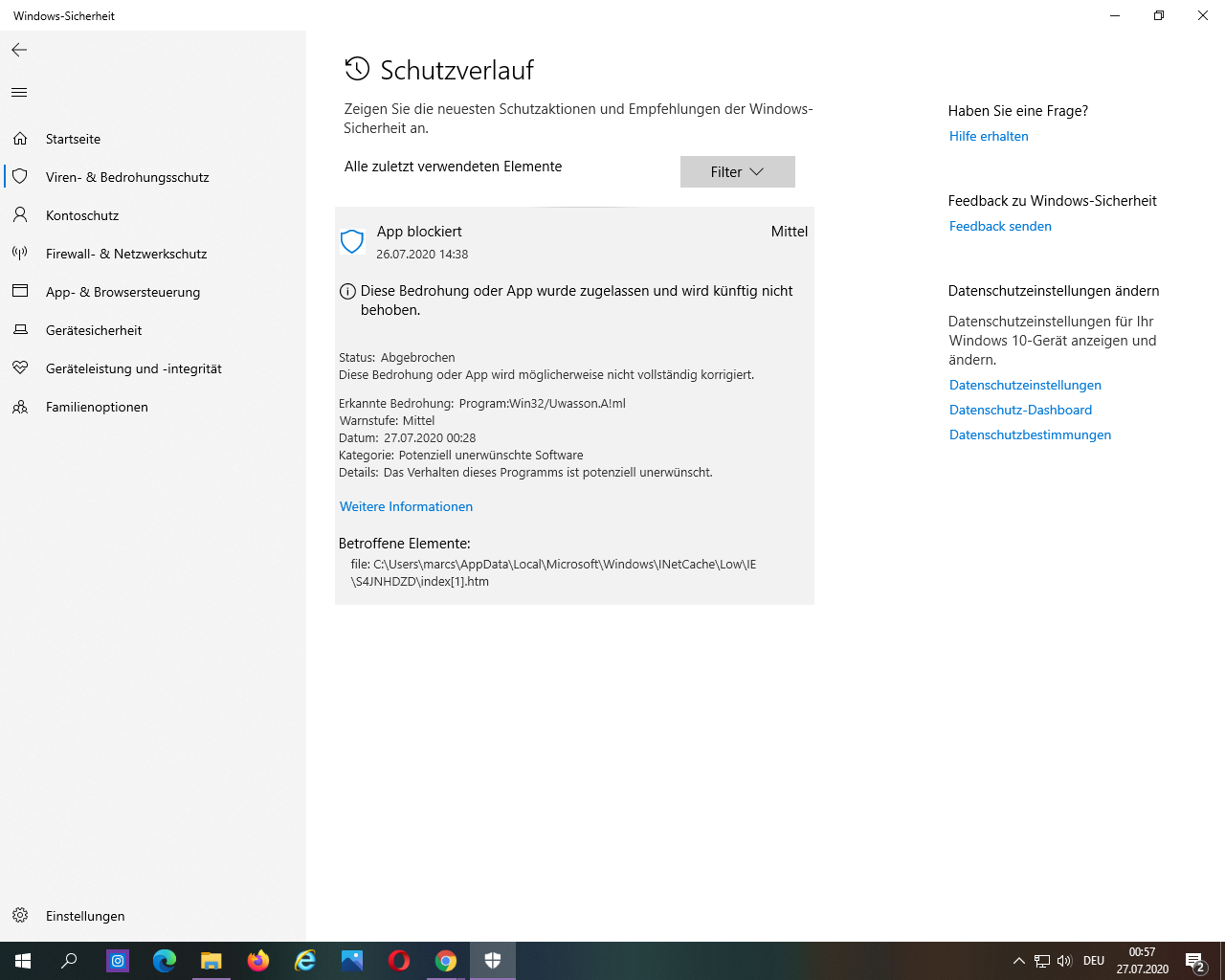The image size is (1225, 980).
Task: Open the taskbar clock showing 00:57
Action: pyautogui.click(x=1143, y=961)
